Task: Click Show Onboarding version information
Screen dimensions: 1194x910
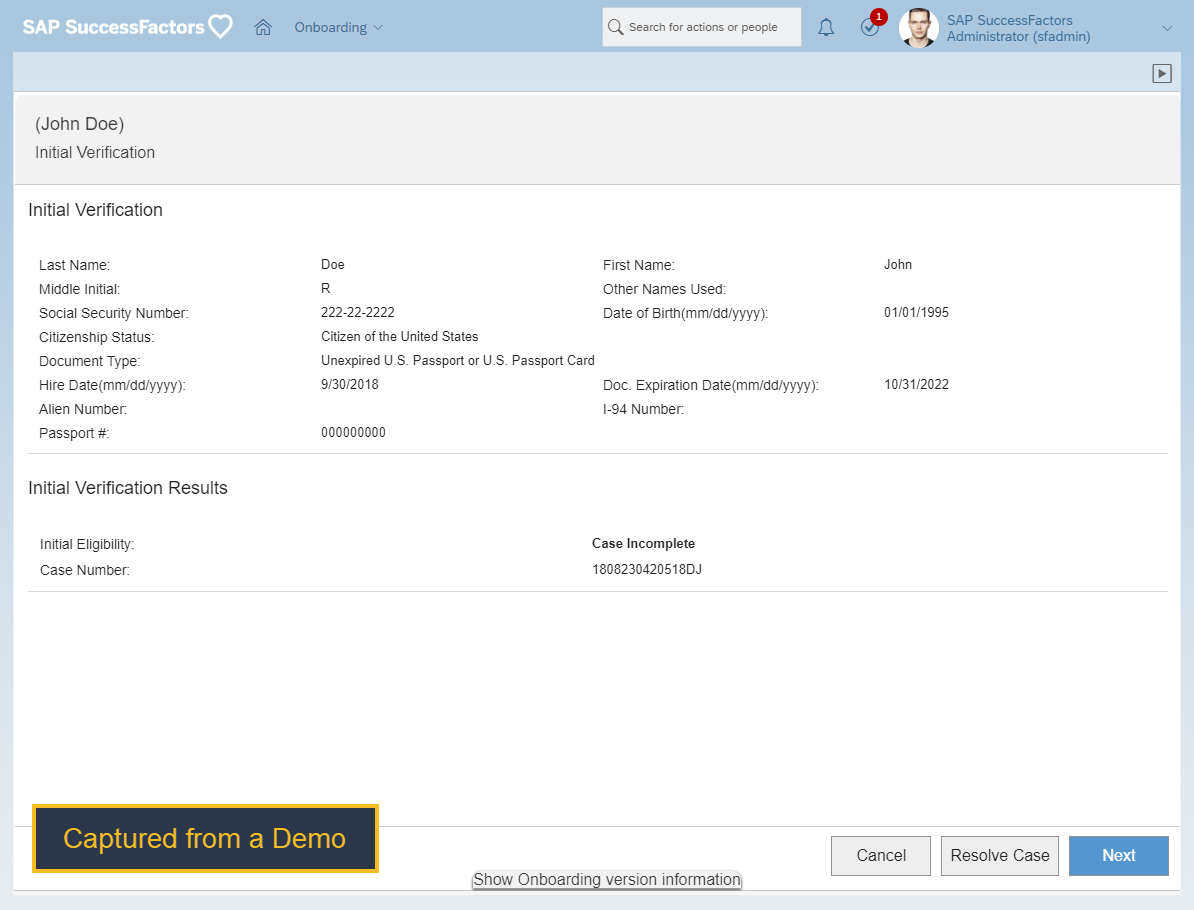Action: (x=606, y=880)
